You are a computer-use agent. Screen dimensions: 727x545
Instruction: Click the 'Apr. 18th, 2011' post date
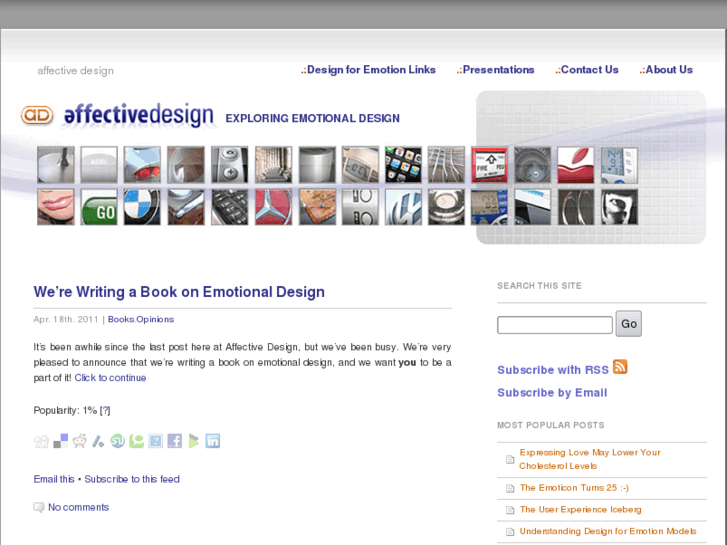pyautogui.click(x=66, y=320)
